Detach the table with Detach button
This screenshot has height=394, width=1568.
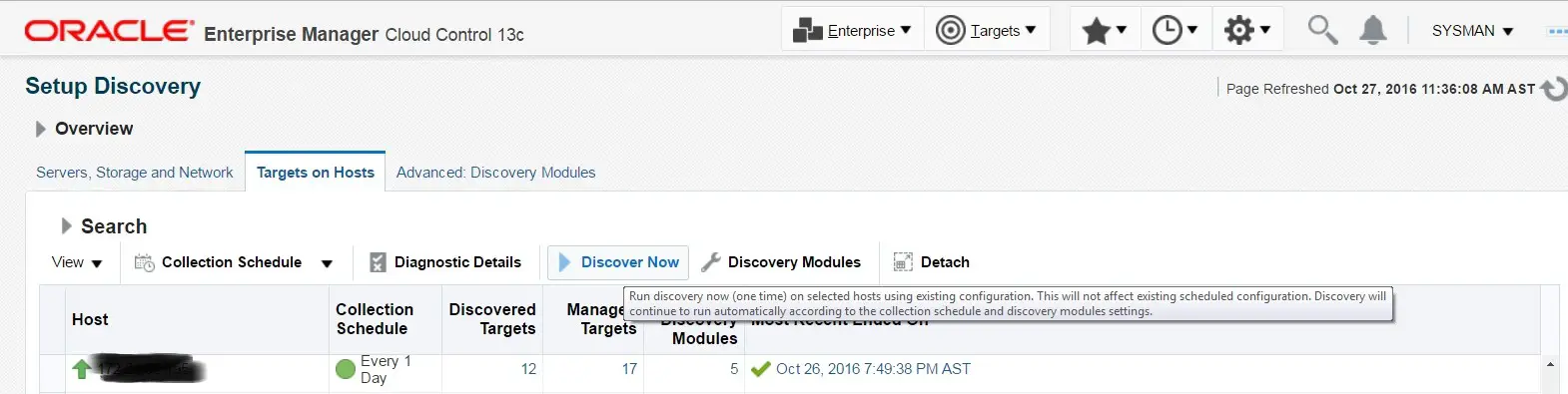(931, 262)
